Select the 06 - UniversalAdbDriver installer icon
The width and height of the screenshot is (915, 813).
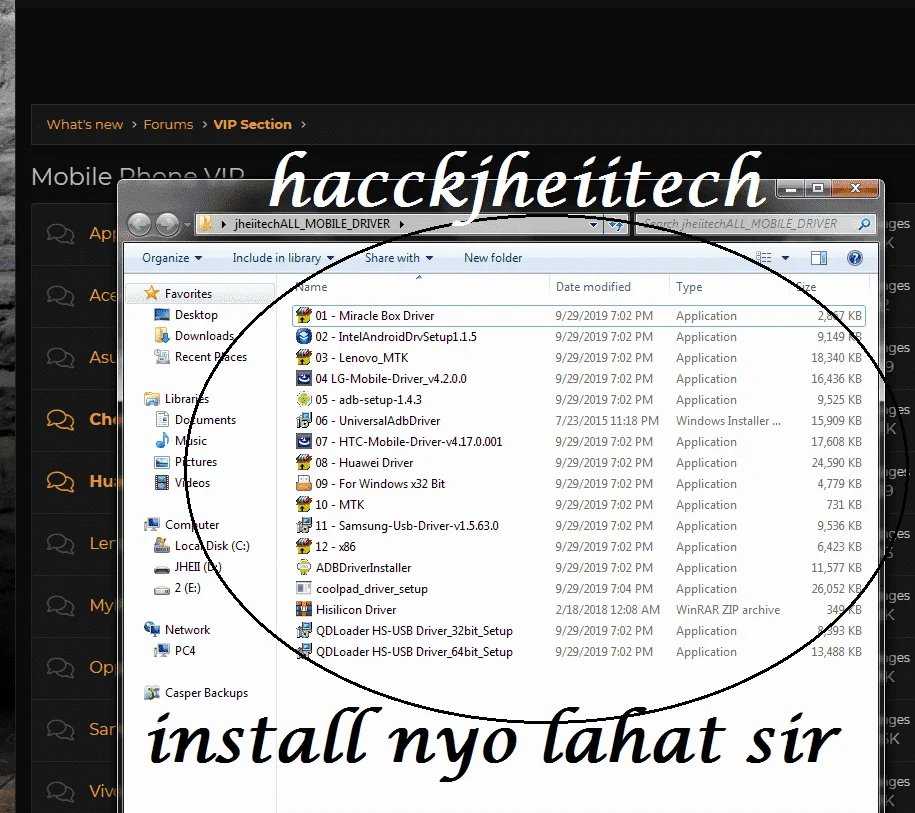(x=303, y=420)
